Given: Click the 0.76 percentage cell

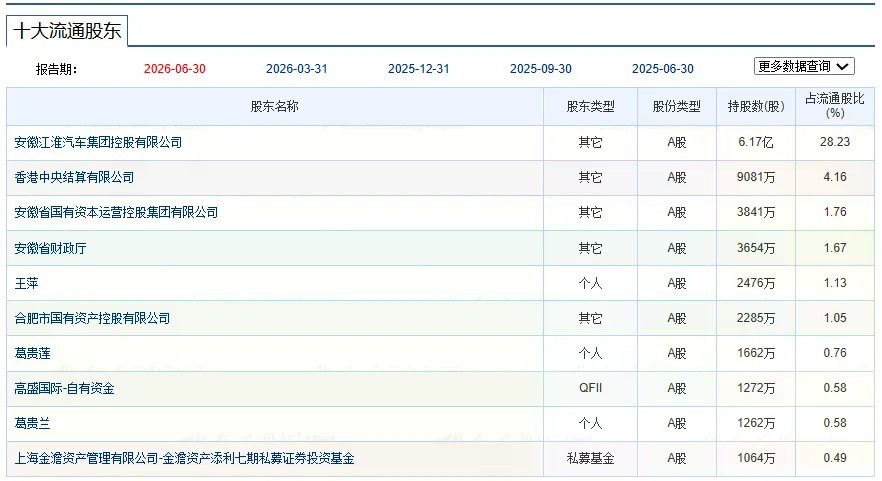Looking at the screenshot, I should (835, 353).
